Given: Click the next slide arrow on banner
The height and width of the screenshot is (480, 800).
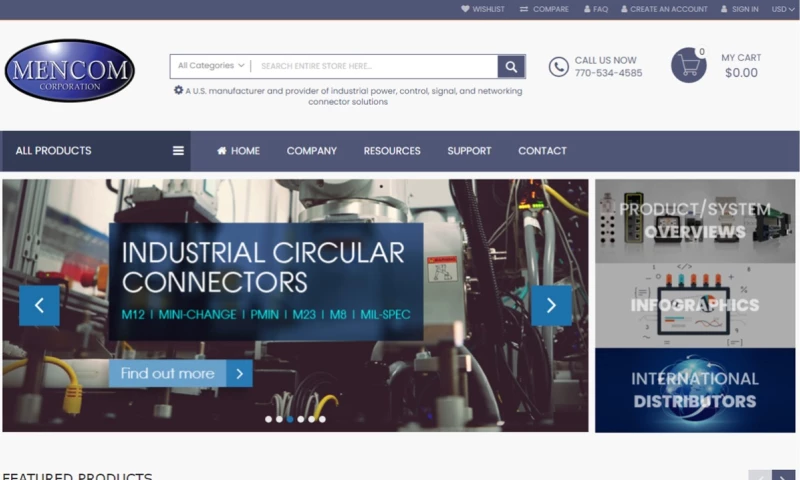Looking at the screenshot, I should [552, 306].
